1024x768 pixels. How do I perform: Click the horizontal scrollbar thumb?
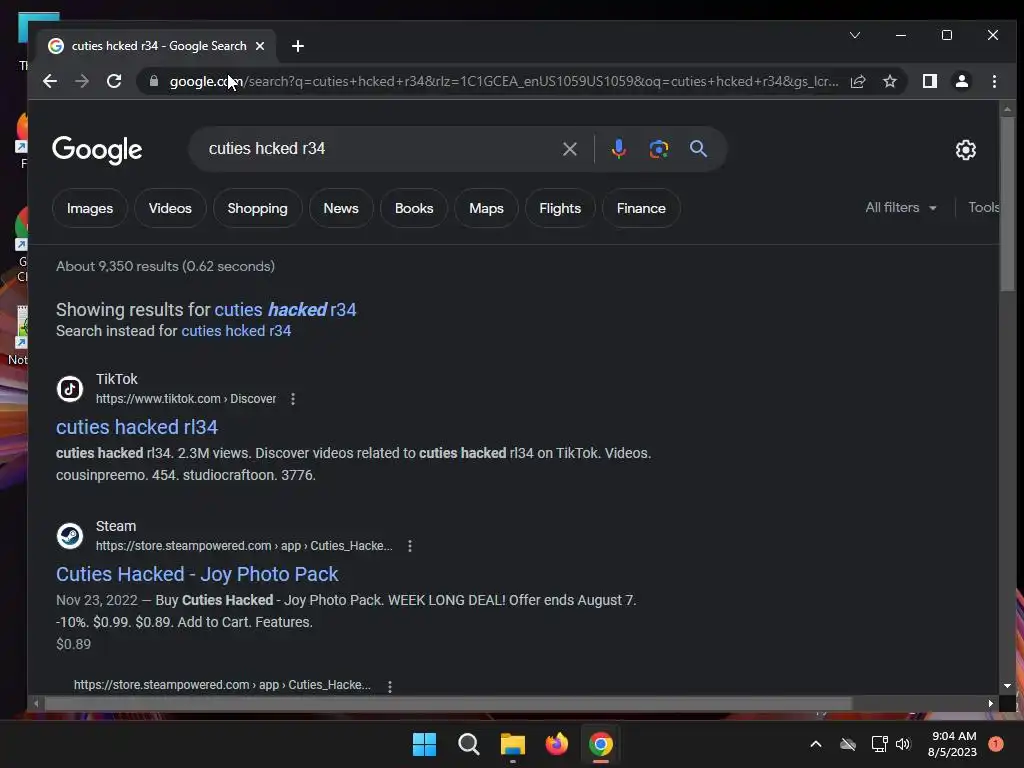(x=448, y=703)
